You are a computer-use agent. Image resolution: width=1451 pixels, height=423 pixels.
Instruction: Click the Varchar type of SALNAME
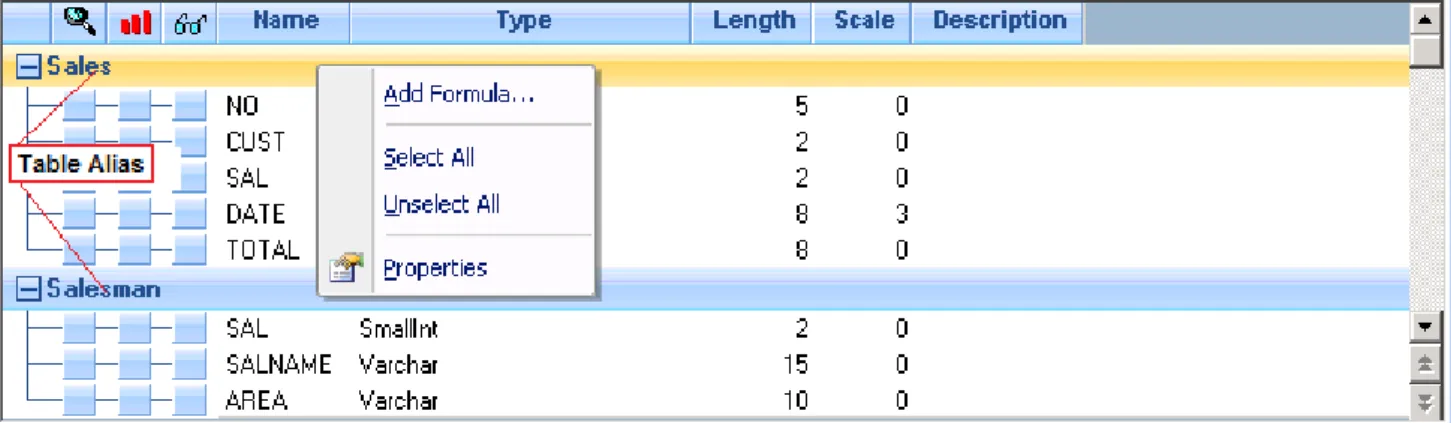(398, 364)
